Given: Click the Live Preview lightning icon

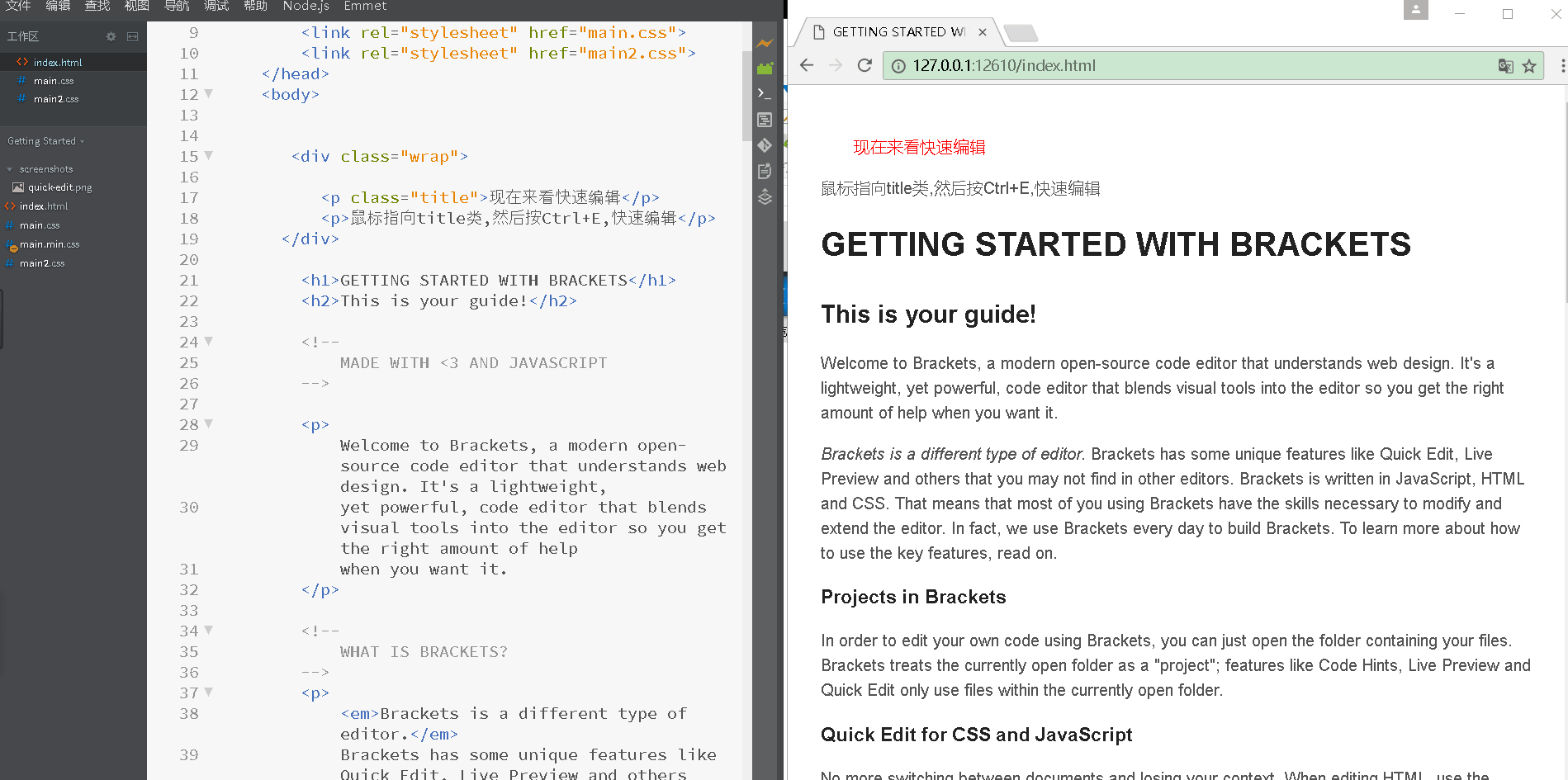Looking at the screenshot, I should click(765, 43).
